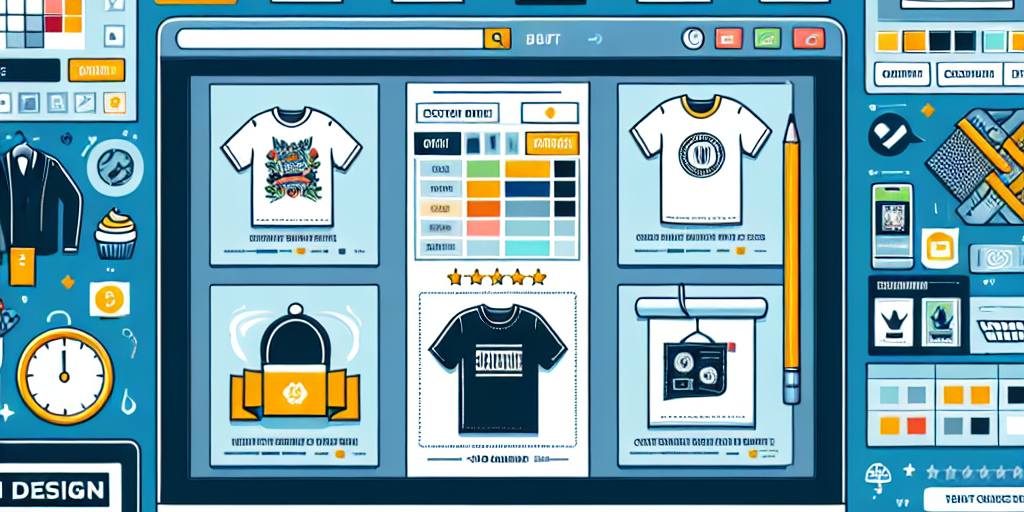The image size is (1024, 512).
Task: Pick the green swatch in color grid
Action: (x=483, y=169)
